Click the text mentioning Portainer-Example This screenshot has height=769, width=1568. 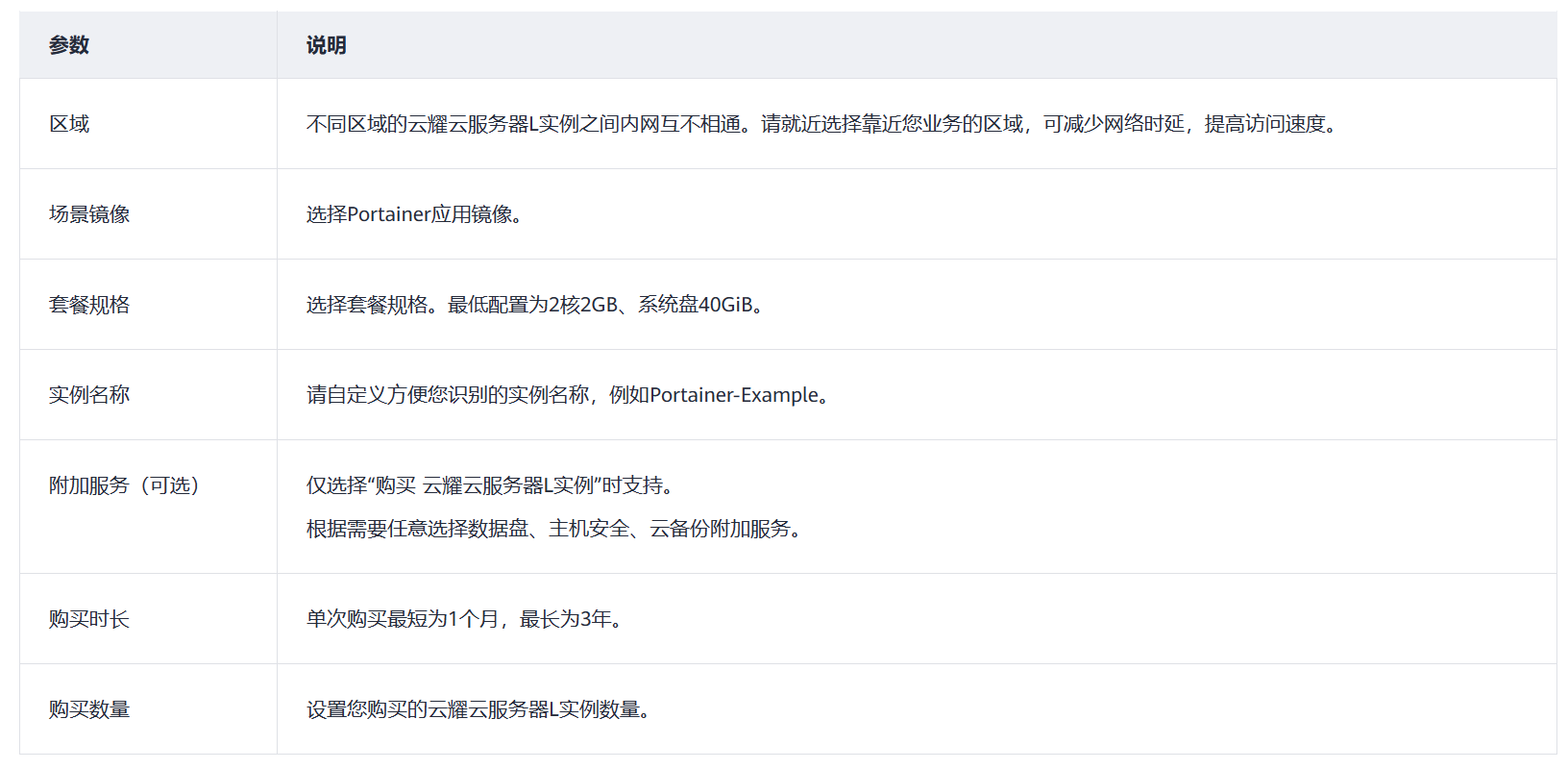[569, 395]
